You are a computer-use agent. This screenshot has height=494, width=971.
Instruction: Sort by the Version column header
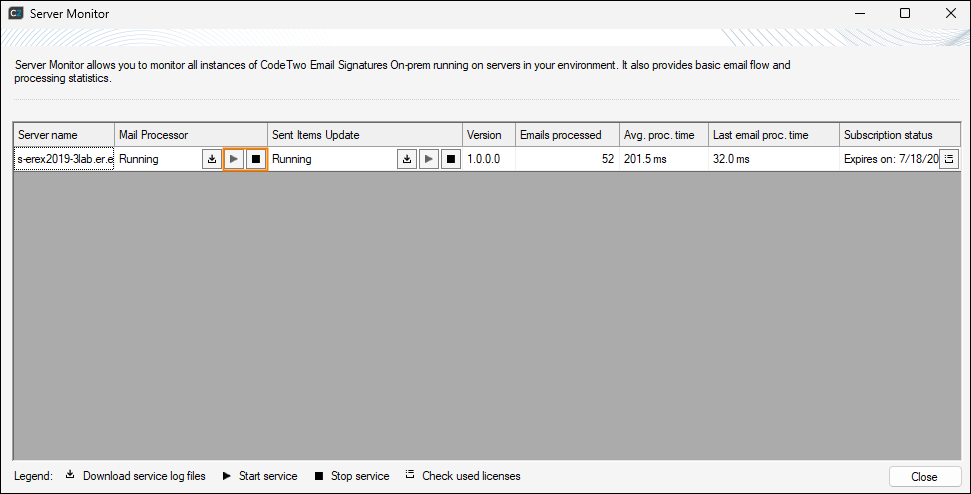point(489,135)
